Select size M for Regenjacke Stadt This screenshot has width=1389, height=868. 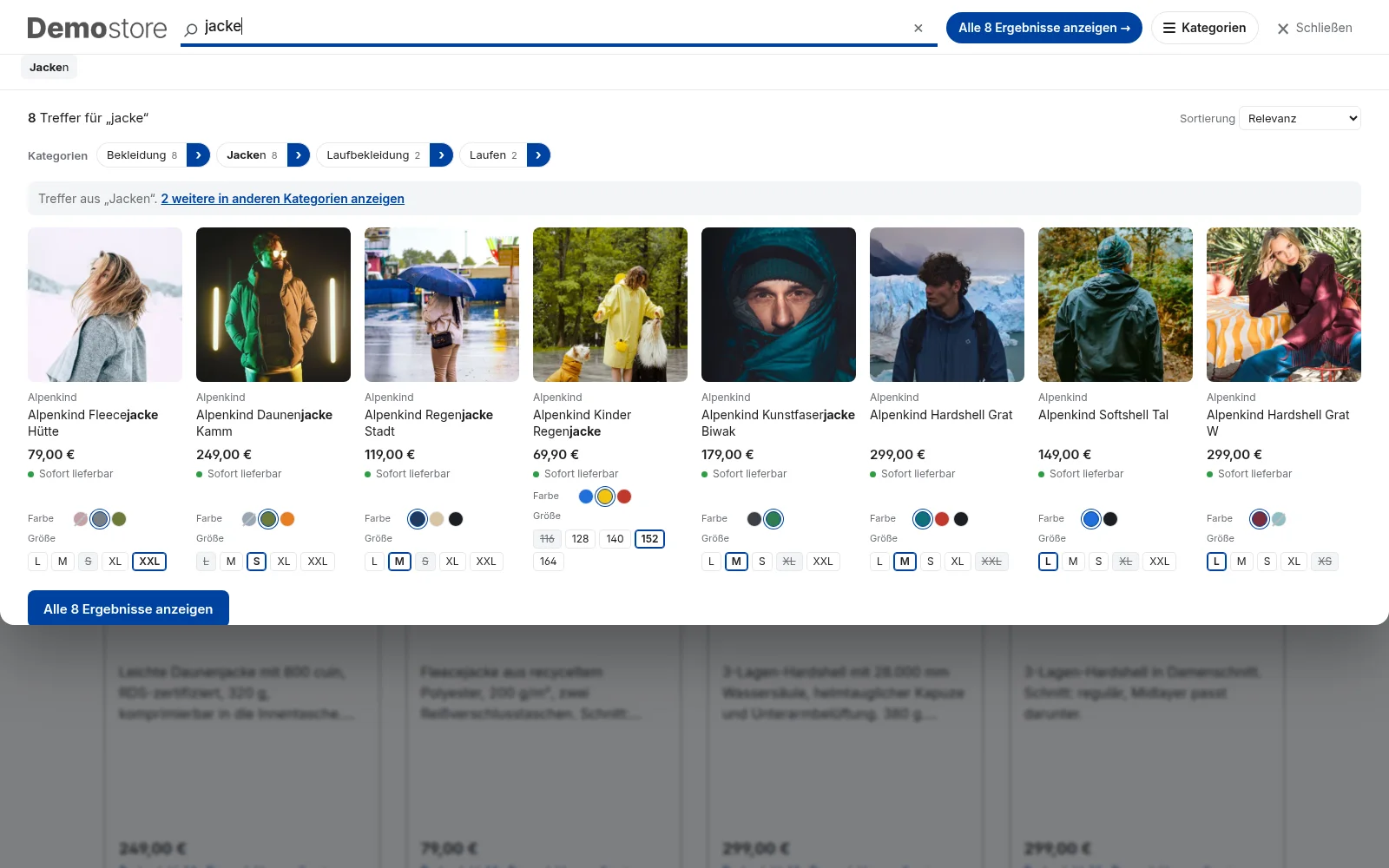[399, 562]
